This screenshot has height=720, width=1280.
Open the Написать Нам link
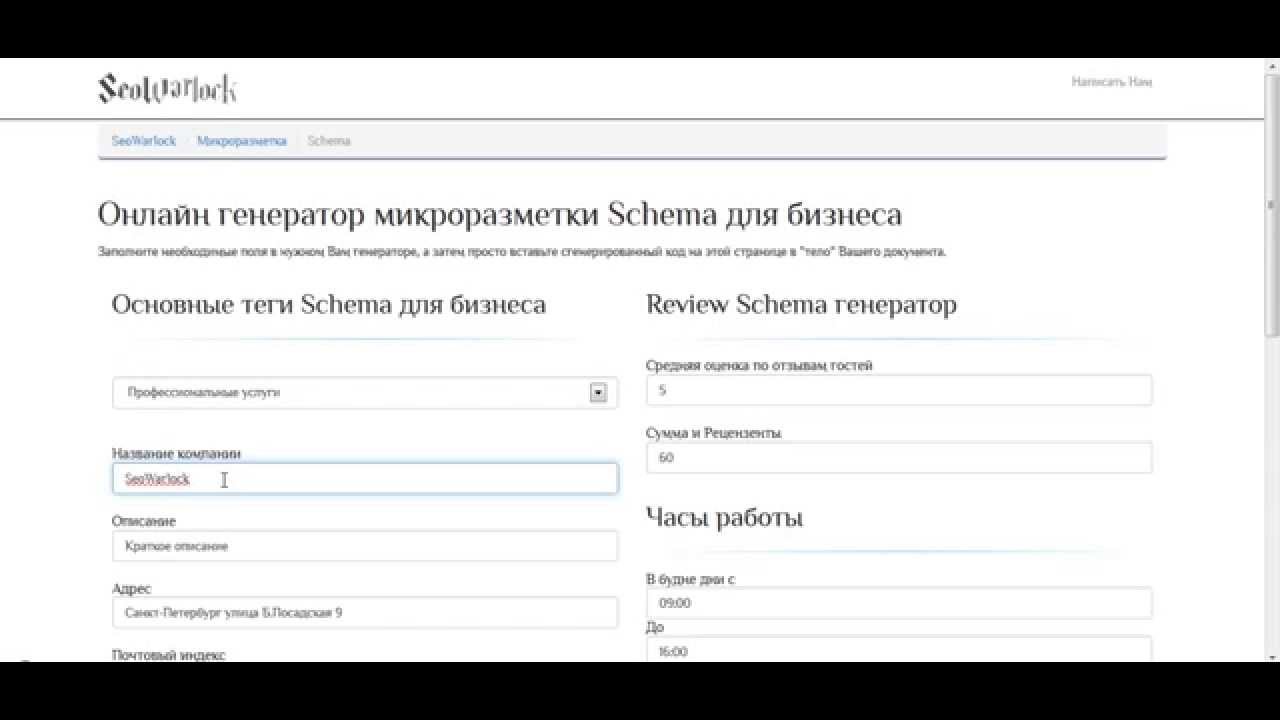pos(1112,82)
